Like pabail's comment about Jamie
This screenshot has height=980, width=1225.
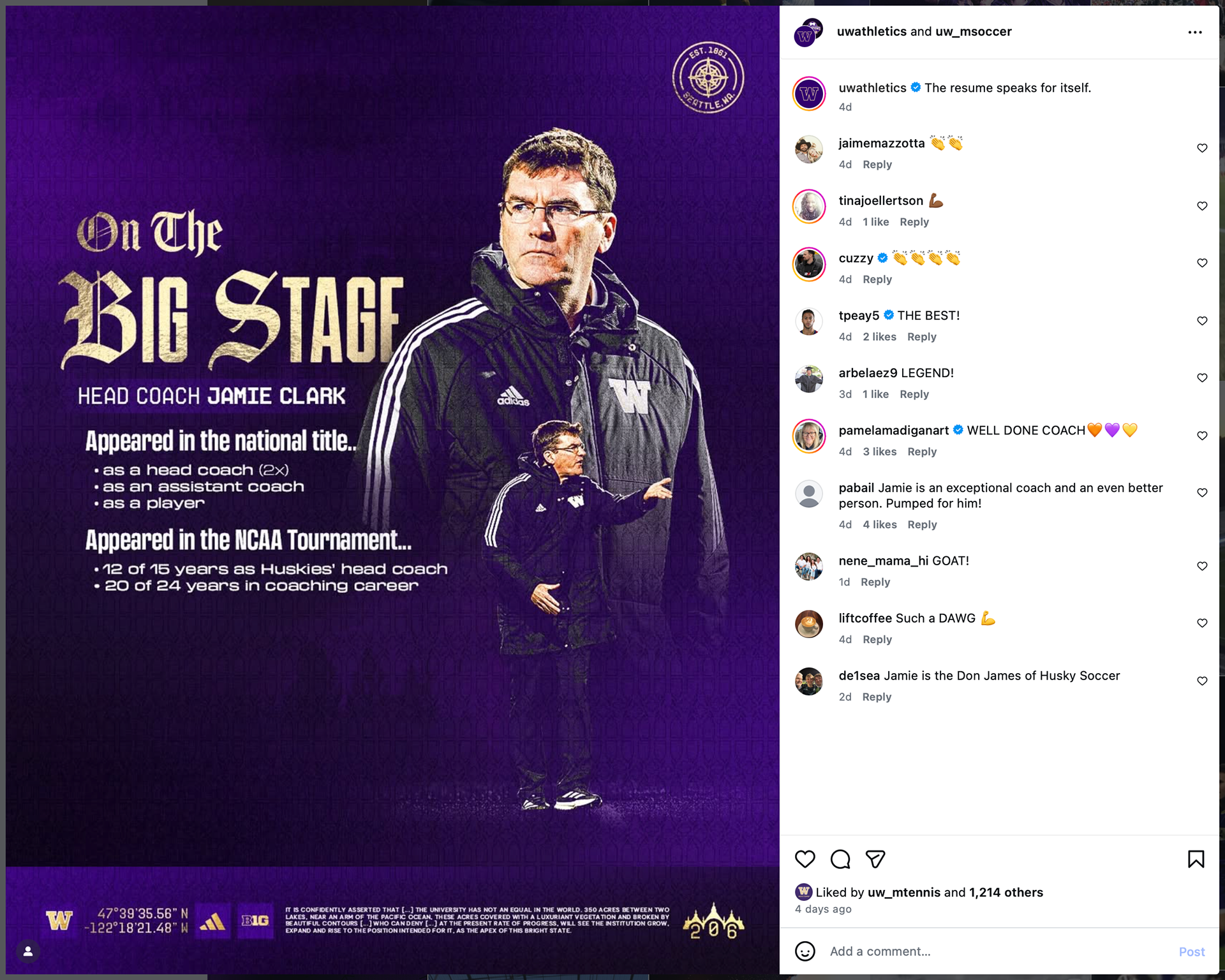tap(1202, 493)
